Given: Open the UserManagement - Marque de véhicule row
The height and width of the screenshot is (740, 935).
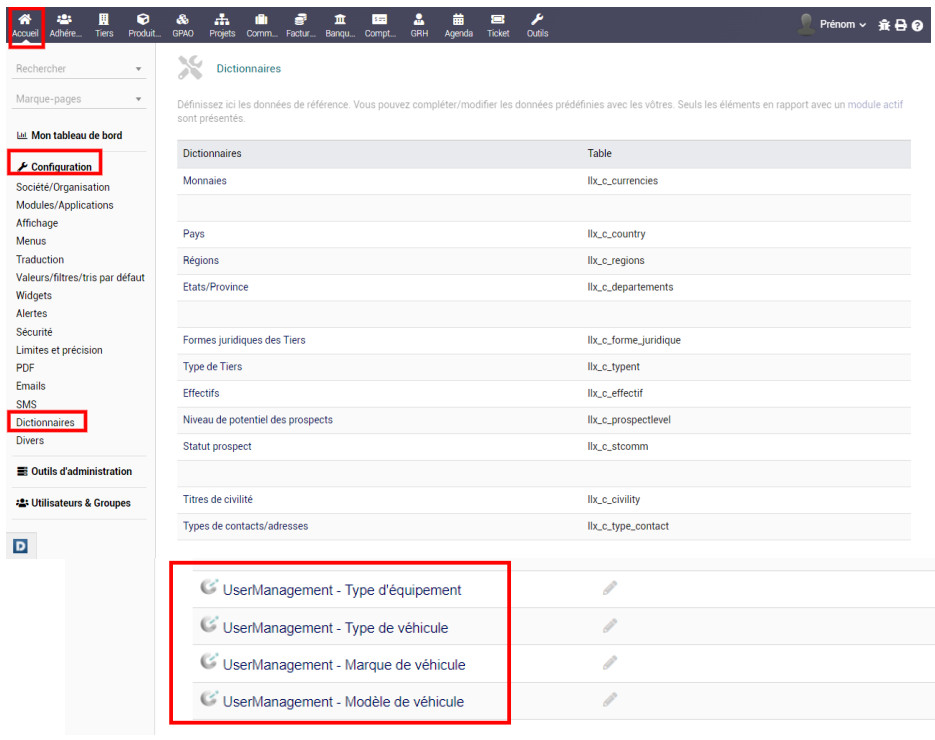Looking at the screenshot, I should (343, 665).
